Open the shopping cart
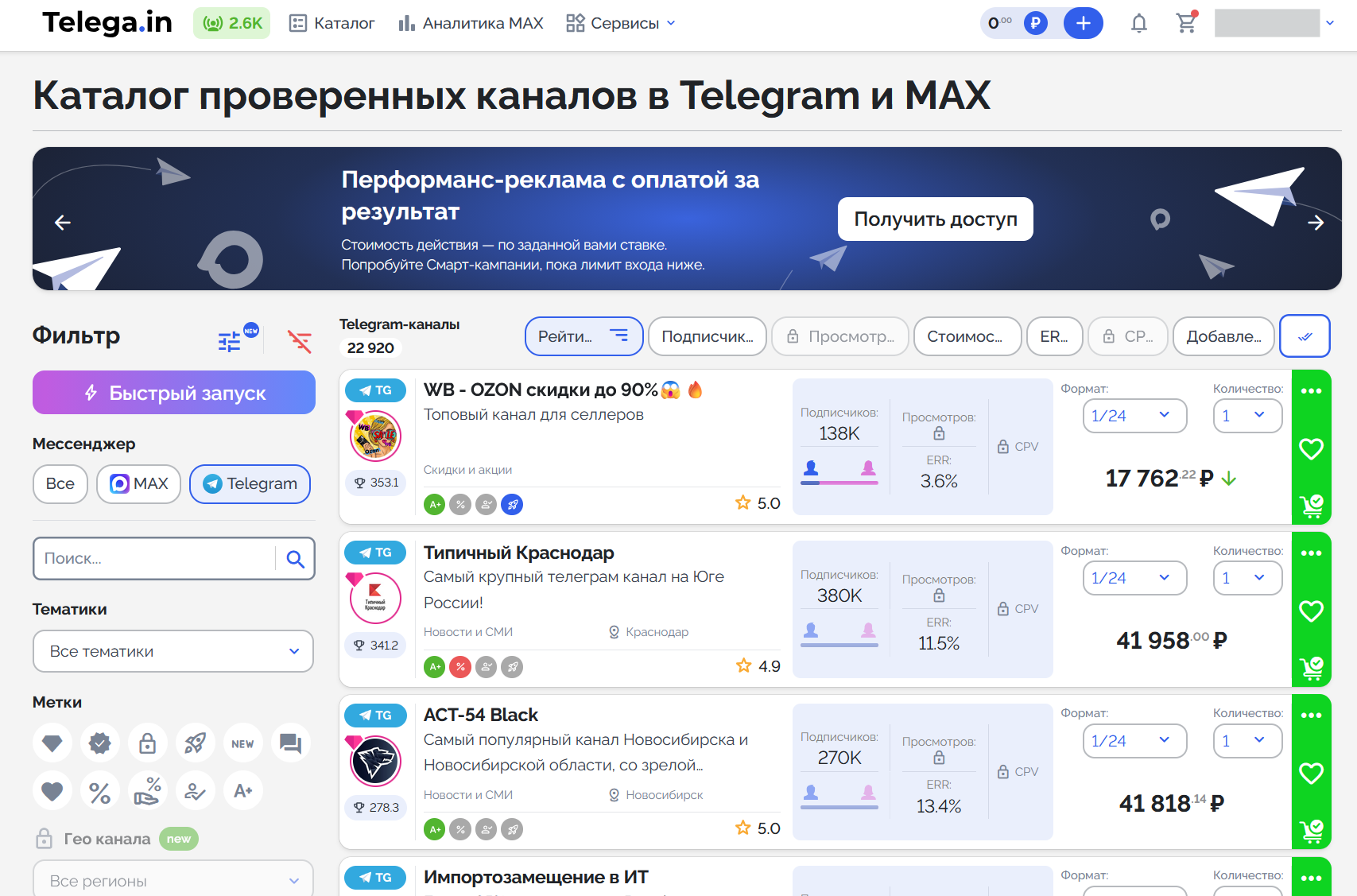This screenshot has width=1357, height=896. coord(1186,23)
